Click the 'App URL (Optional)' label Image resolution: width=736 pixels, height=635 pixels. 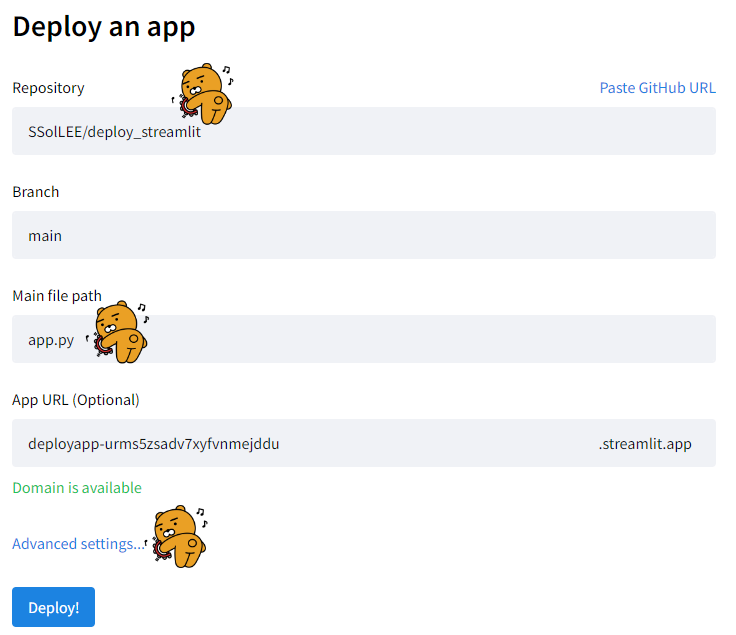tap(76, 400)
